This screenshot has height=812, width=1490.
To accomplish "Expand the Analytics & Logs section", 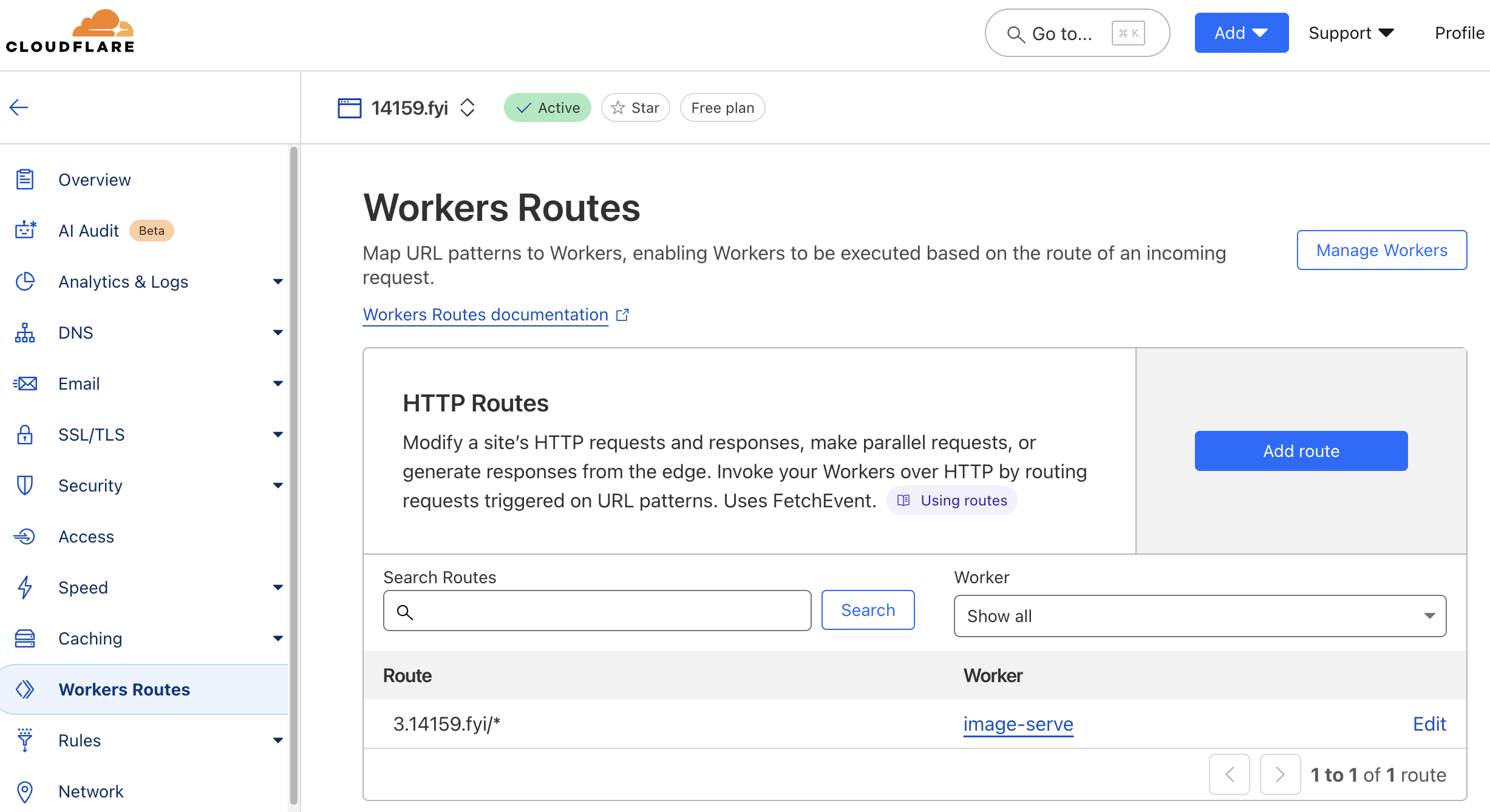I will click(x=277, y=282).
